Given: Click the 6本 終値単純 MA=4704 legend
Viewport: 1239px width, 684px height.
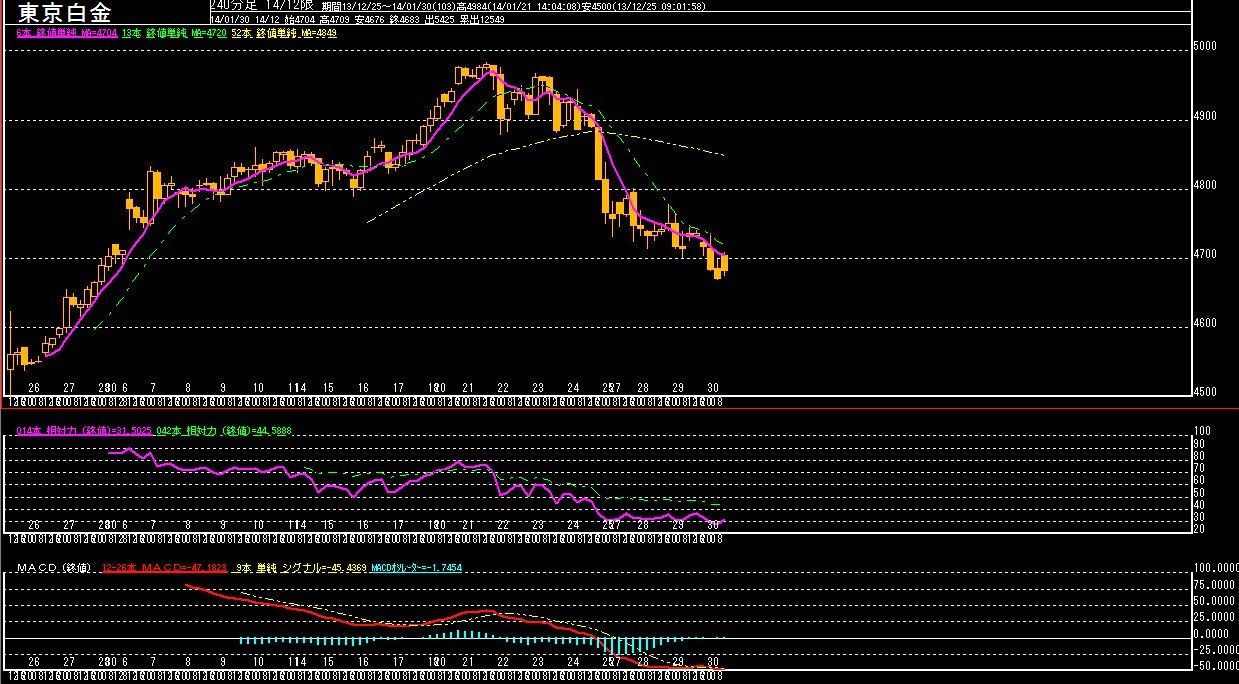Looking at the screenshot, I should pyautogui.click(x=67, y=33).
